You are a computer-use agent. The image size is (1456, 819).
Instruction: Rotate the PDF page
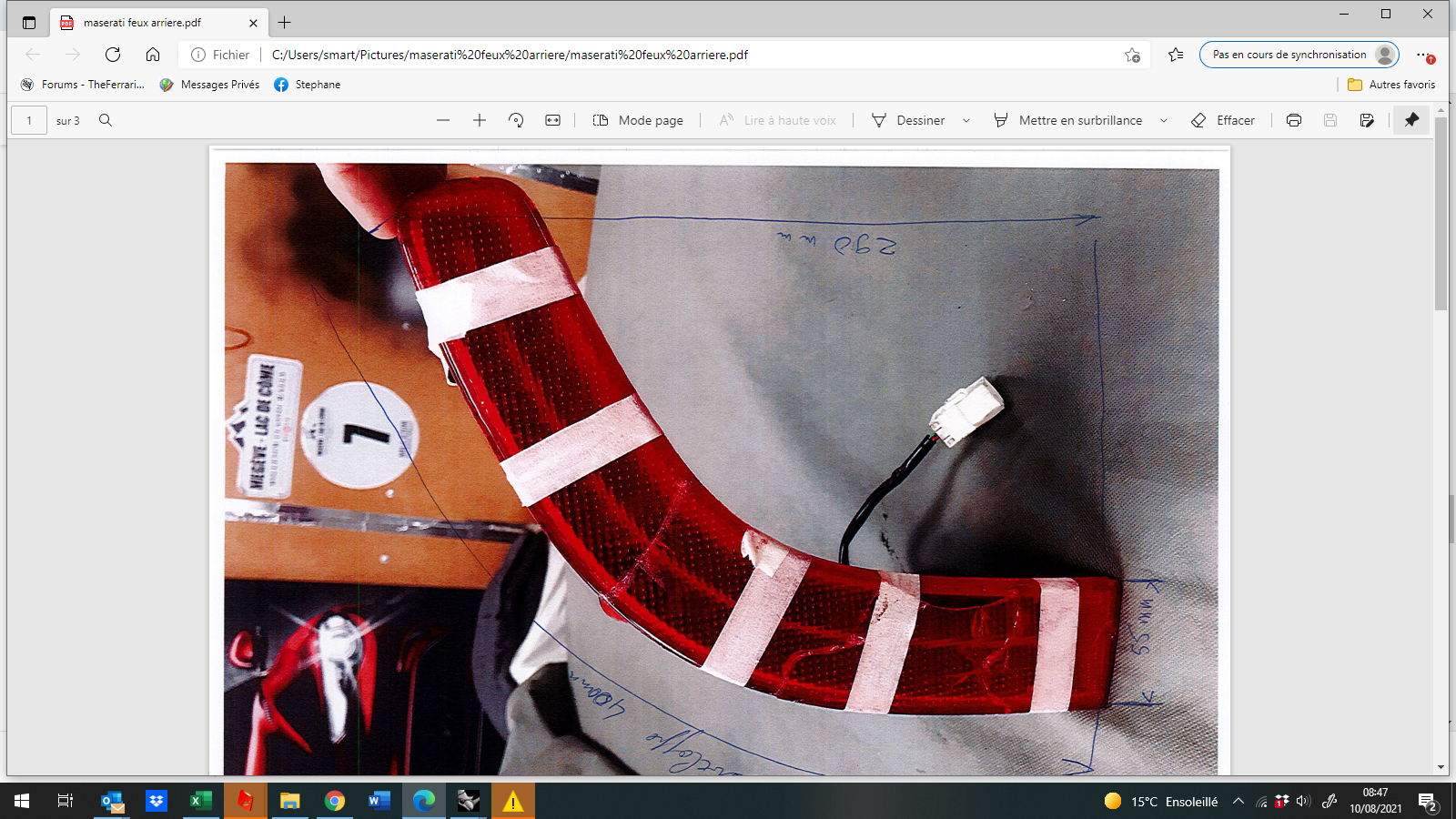point(516,120)
